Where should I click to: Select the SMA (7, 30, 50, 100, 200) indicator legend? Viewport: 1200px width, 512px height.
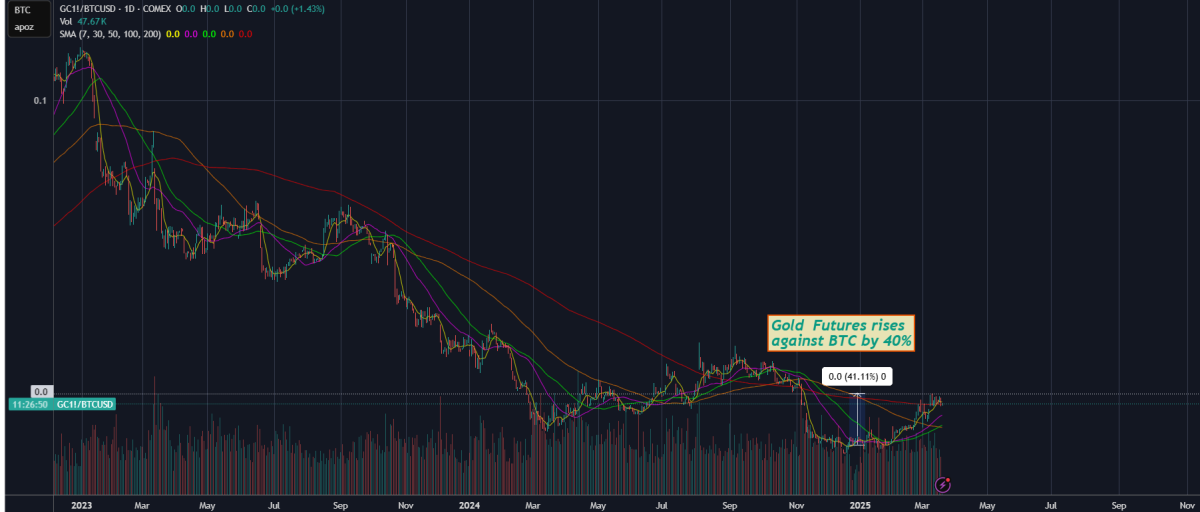pos(110,34)
